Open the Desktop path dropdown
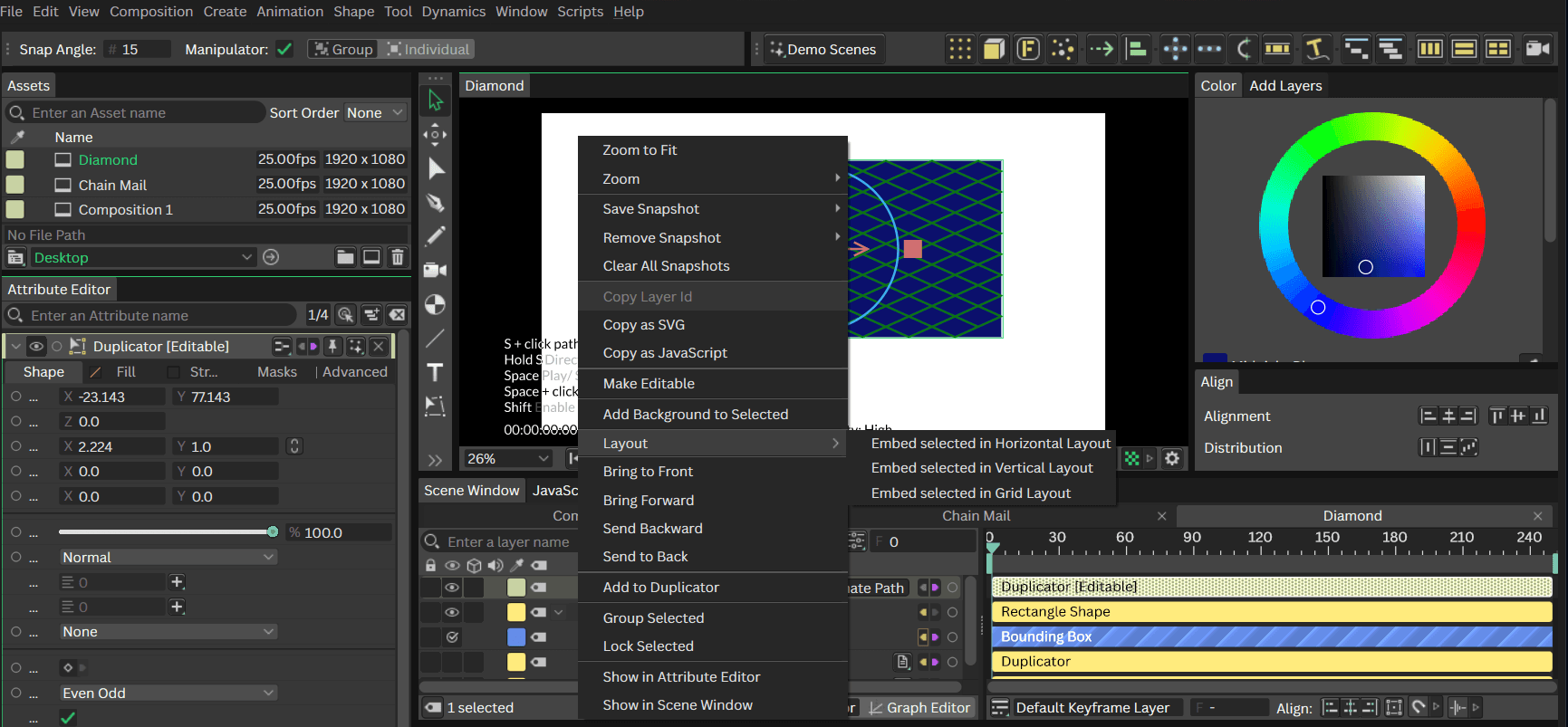This screenshot has width=1568, height=727. coord(142,257)
